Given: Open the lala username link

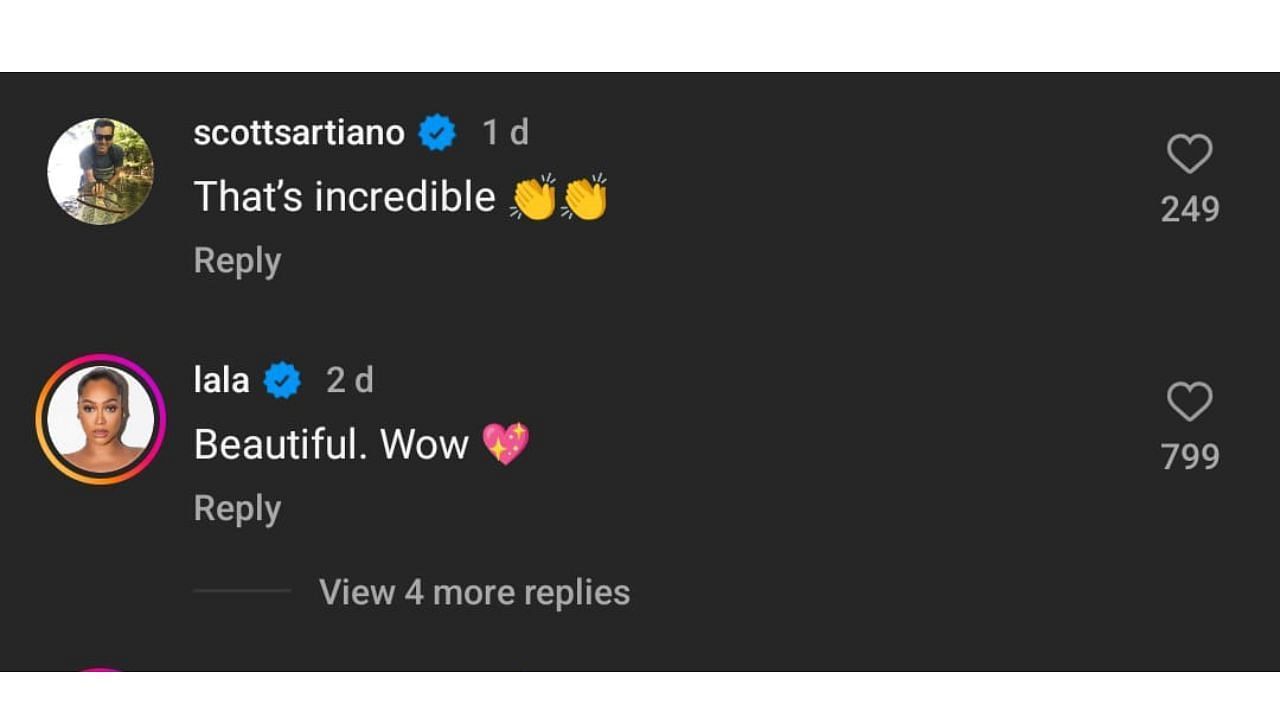Looking at the screenshot, I should coord(221,381).
